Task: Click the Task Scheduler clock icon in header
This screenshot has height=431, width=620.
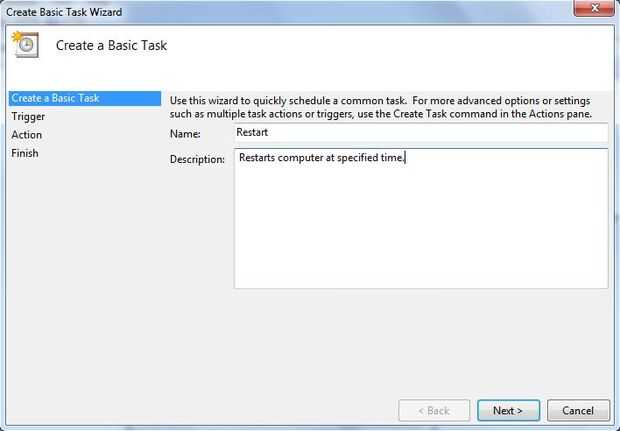Action: (26, 44)
